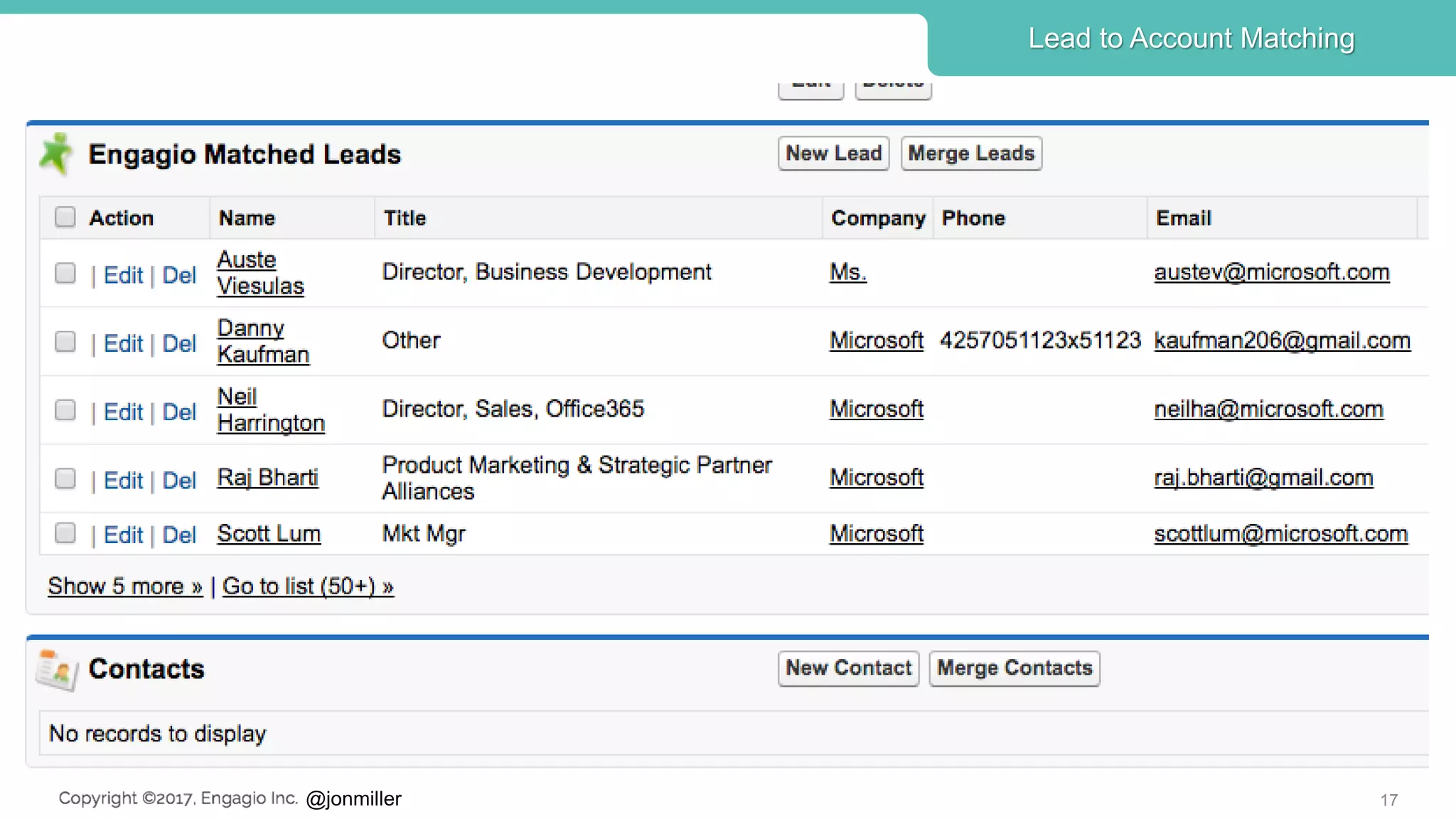This screenshot has height=819, width=1456.
Task: Open Microsoft company link in Scott Lum row
Action: point(877,533)
